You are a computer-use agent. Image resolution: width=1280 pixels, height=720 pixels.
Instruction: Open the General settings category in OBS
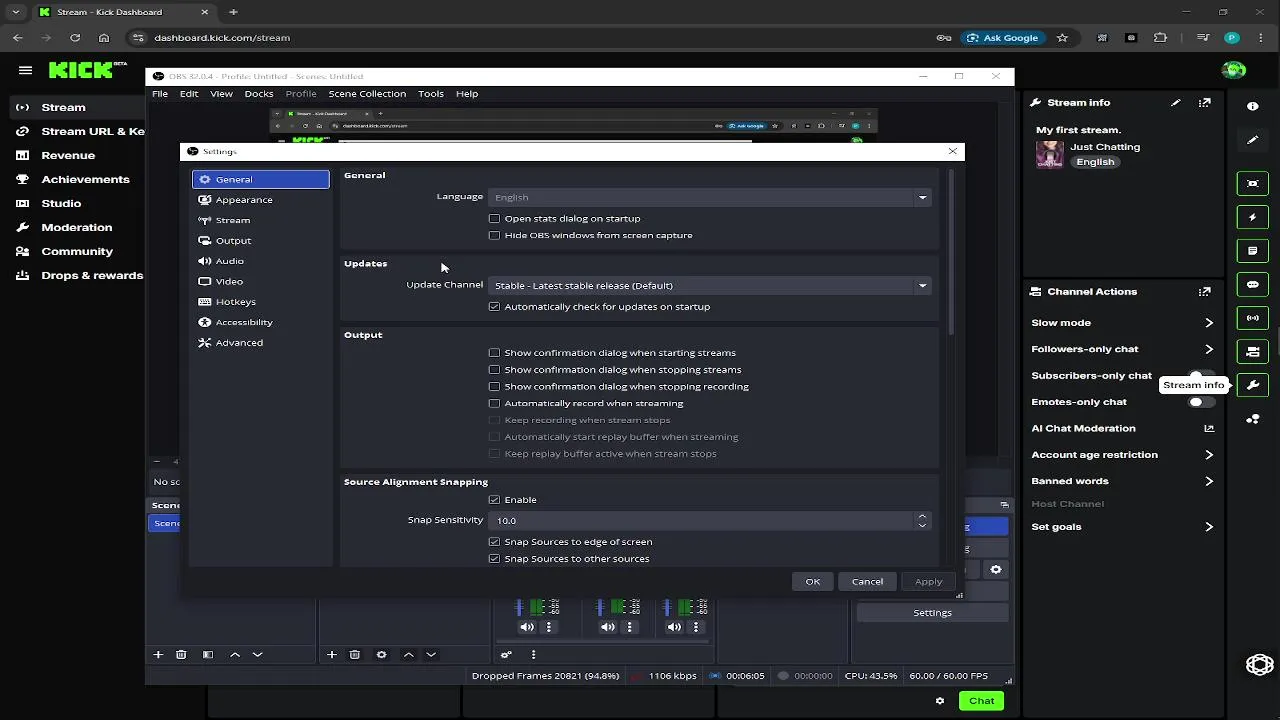[261, 179]
